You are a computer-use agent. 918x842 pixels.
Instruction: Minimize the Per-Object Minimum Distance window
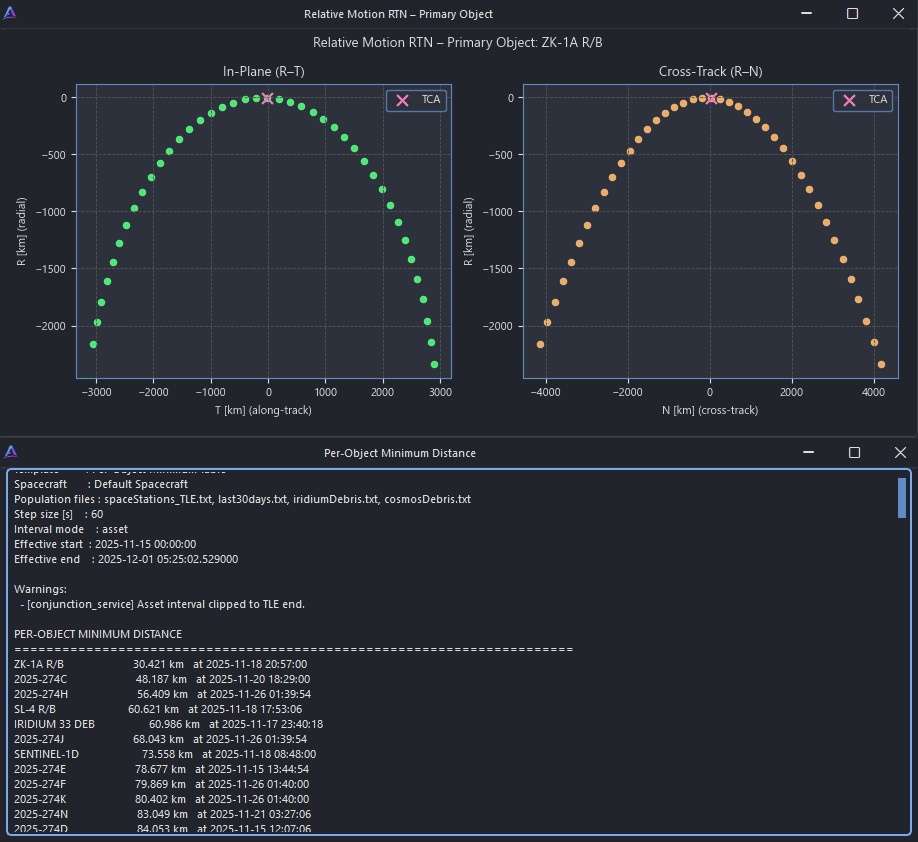(x=809, y=452)
